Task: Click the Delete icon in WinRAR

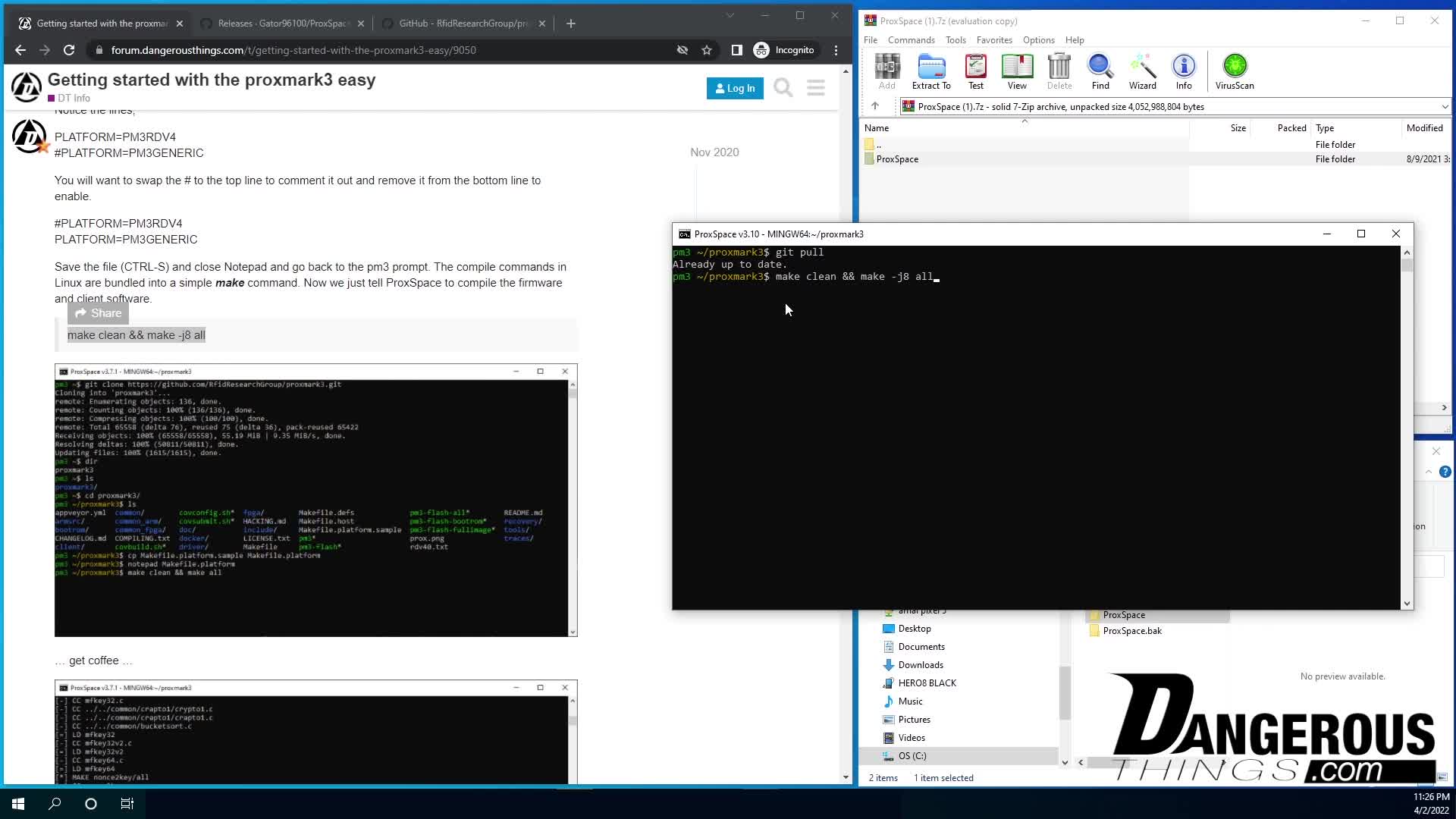Action: [x=1059, y=71]
